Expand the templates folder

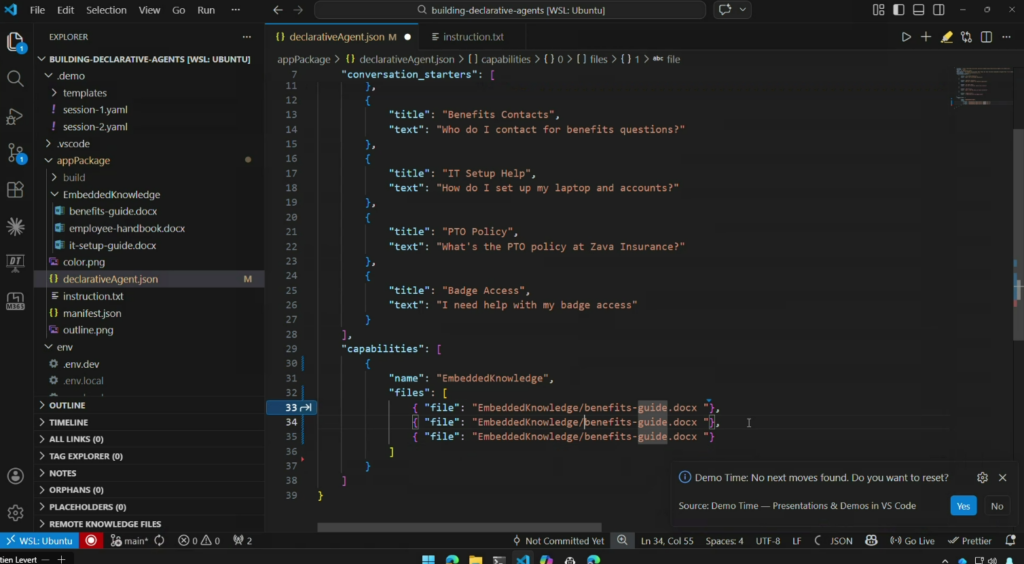84,93
